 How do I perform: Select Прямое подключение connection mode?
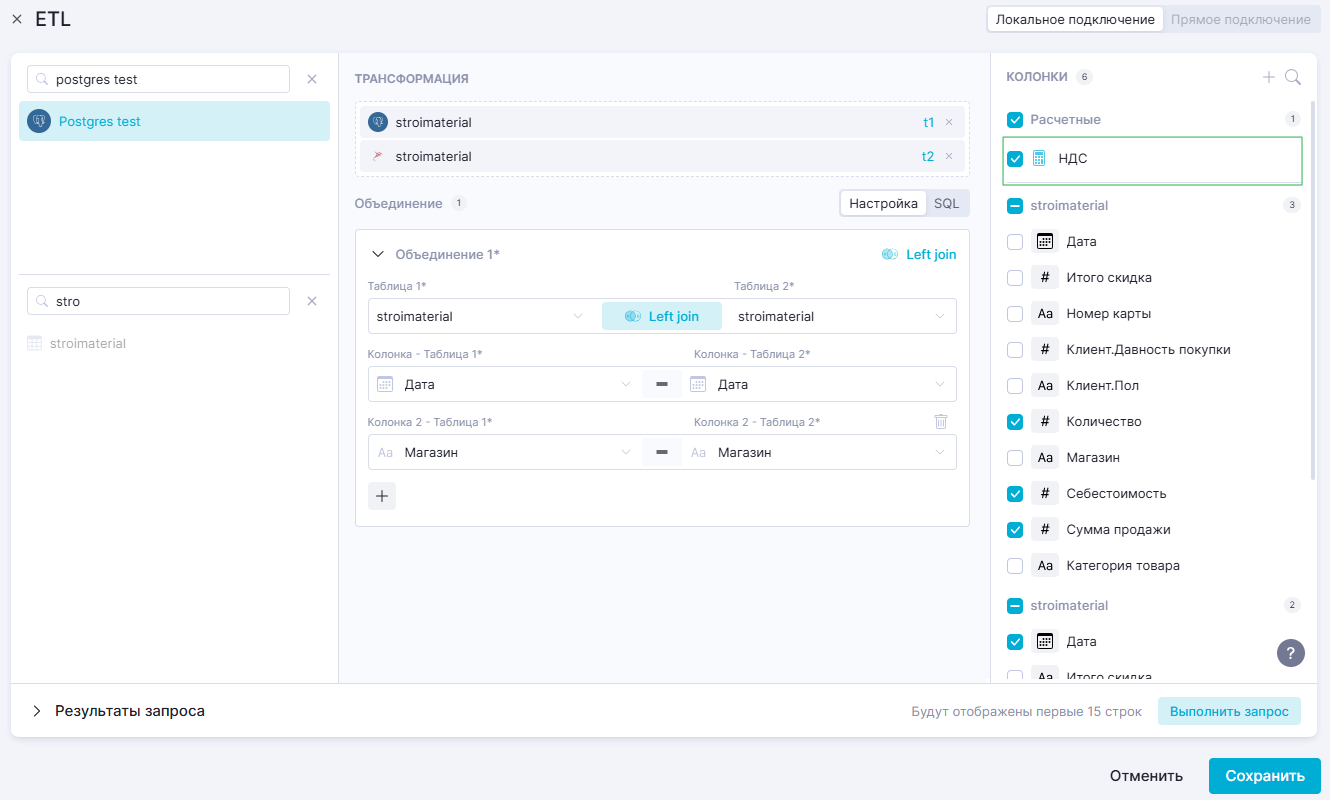(1240, 19)
